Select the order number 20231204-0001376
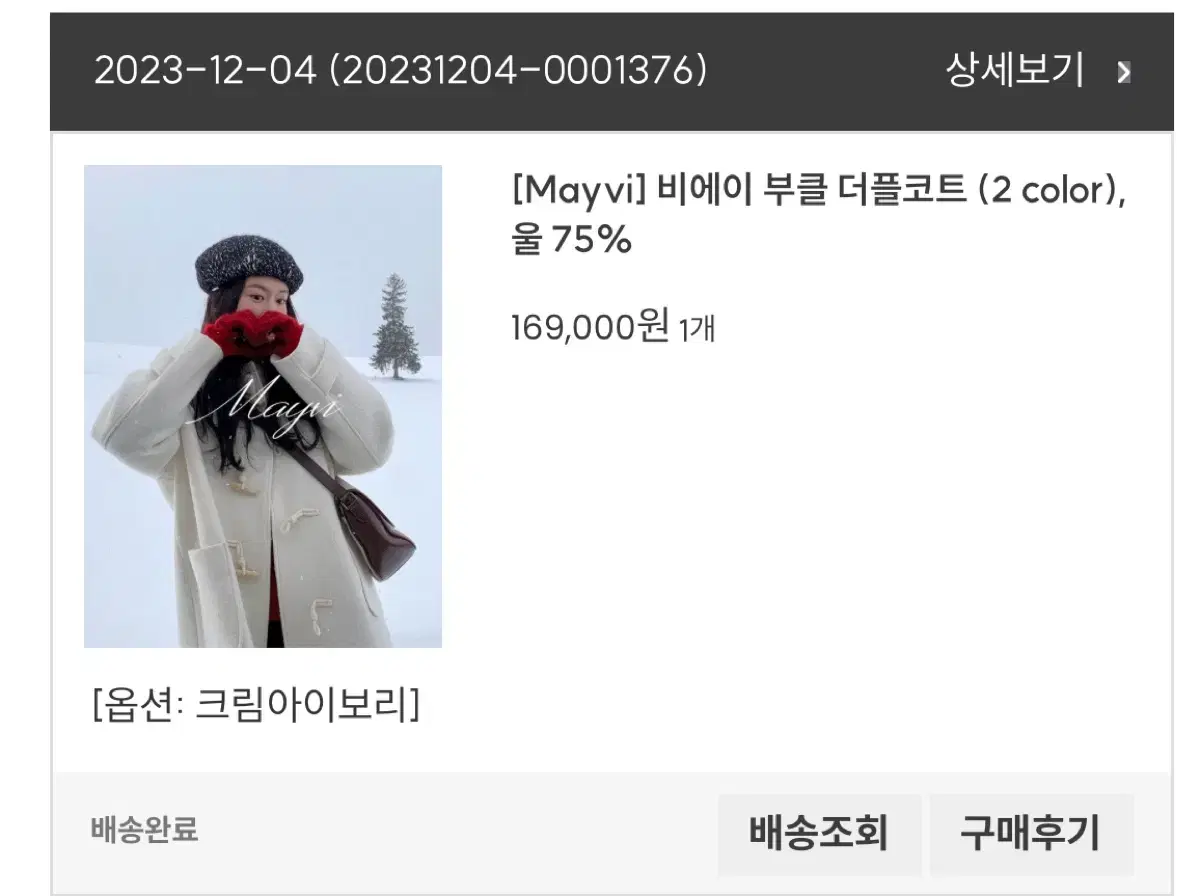Viewport: 1200px width, 896px height. pos(518,70)
